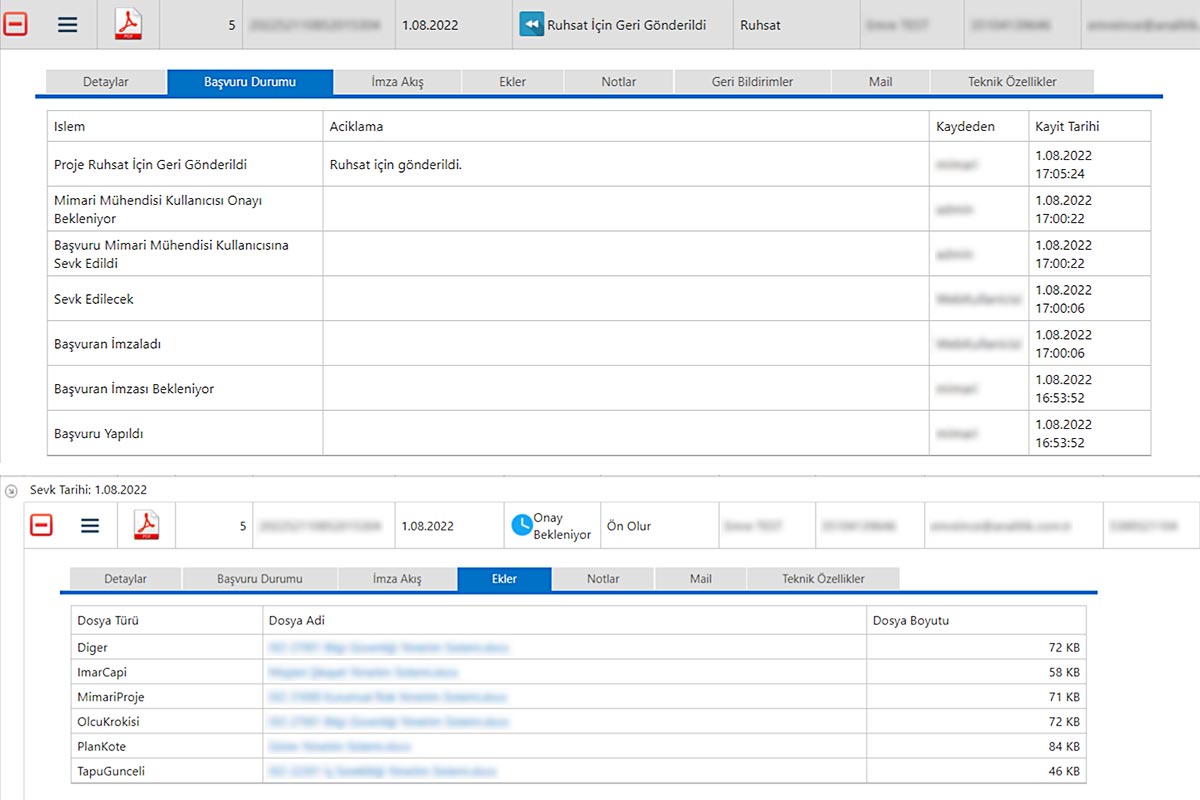Open the lower Notlar tab
1200x800 pixels.
(x=603, y=579)
